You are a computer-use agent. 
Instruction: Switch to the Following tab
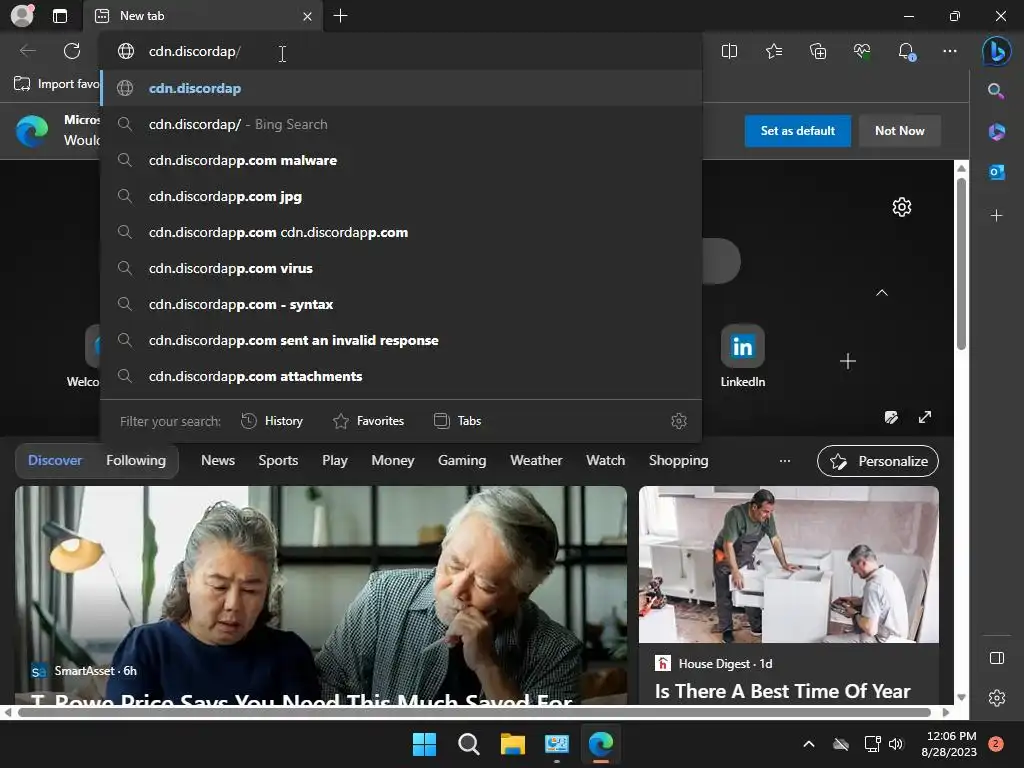click(x=136, y=460)
